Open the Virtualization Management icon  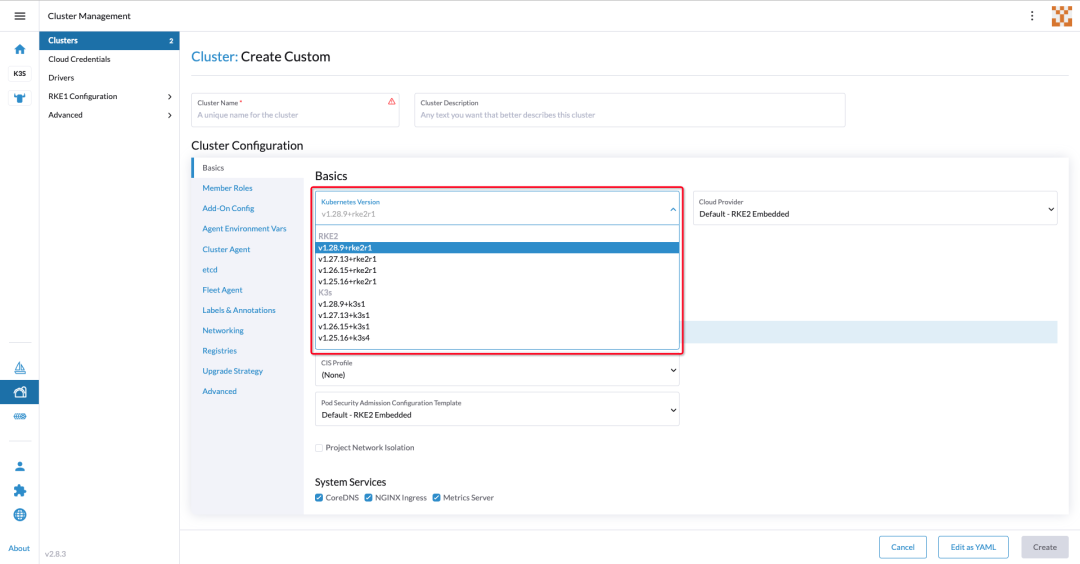pyautogui.click(x=20, y=417)
